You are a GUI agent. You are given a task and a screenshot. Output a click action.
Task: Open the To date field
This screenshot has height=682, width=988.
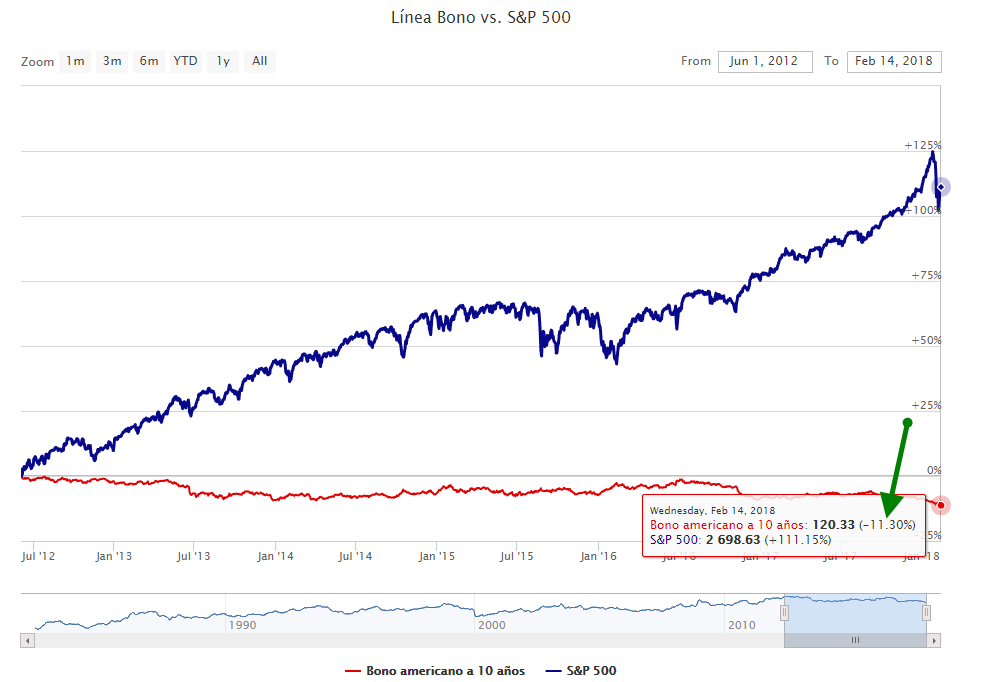click(893, 61)
